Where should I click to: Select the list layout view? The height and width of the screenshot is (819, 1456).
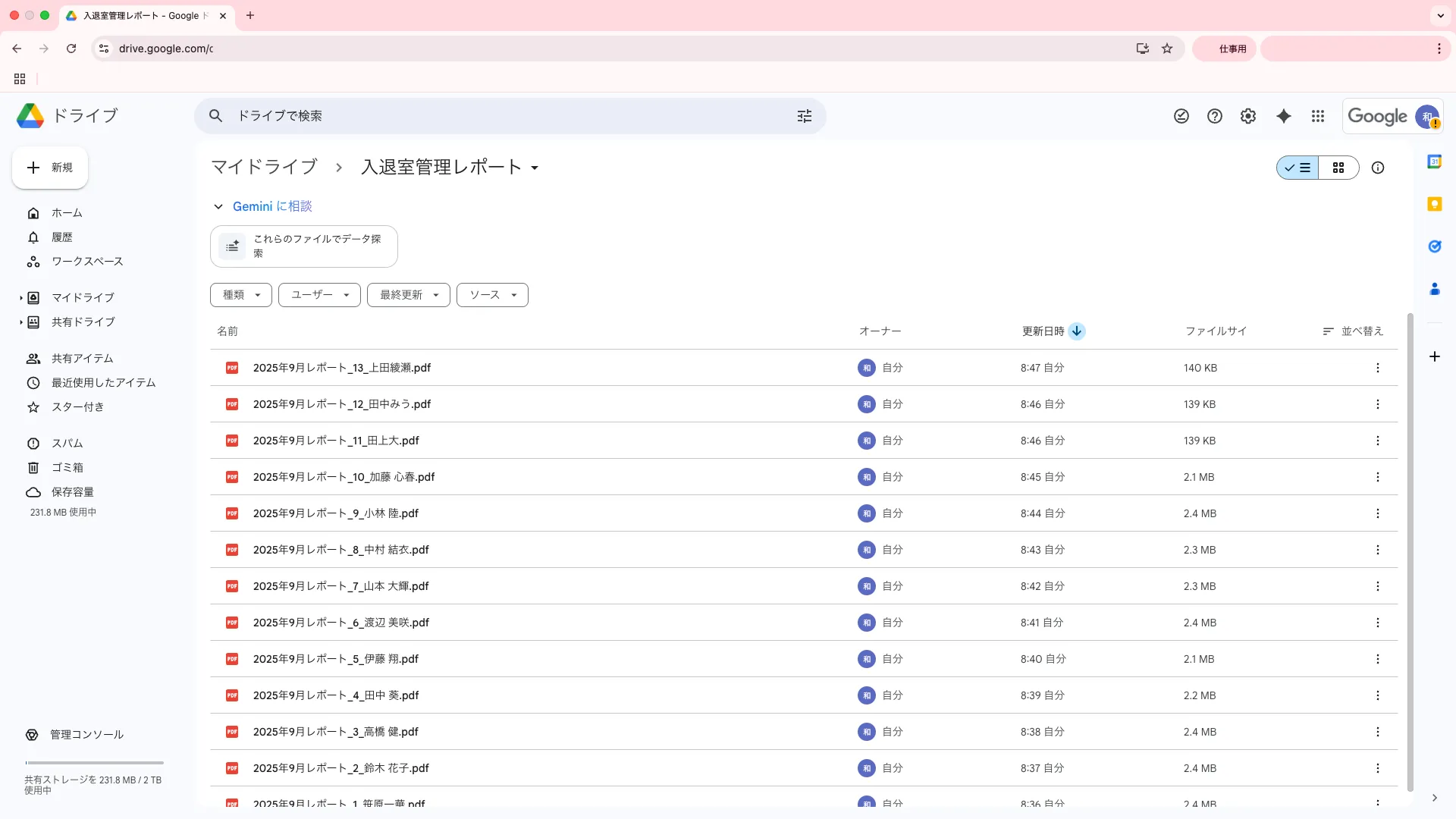pos(1298,168)
